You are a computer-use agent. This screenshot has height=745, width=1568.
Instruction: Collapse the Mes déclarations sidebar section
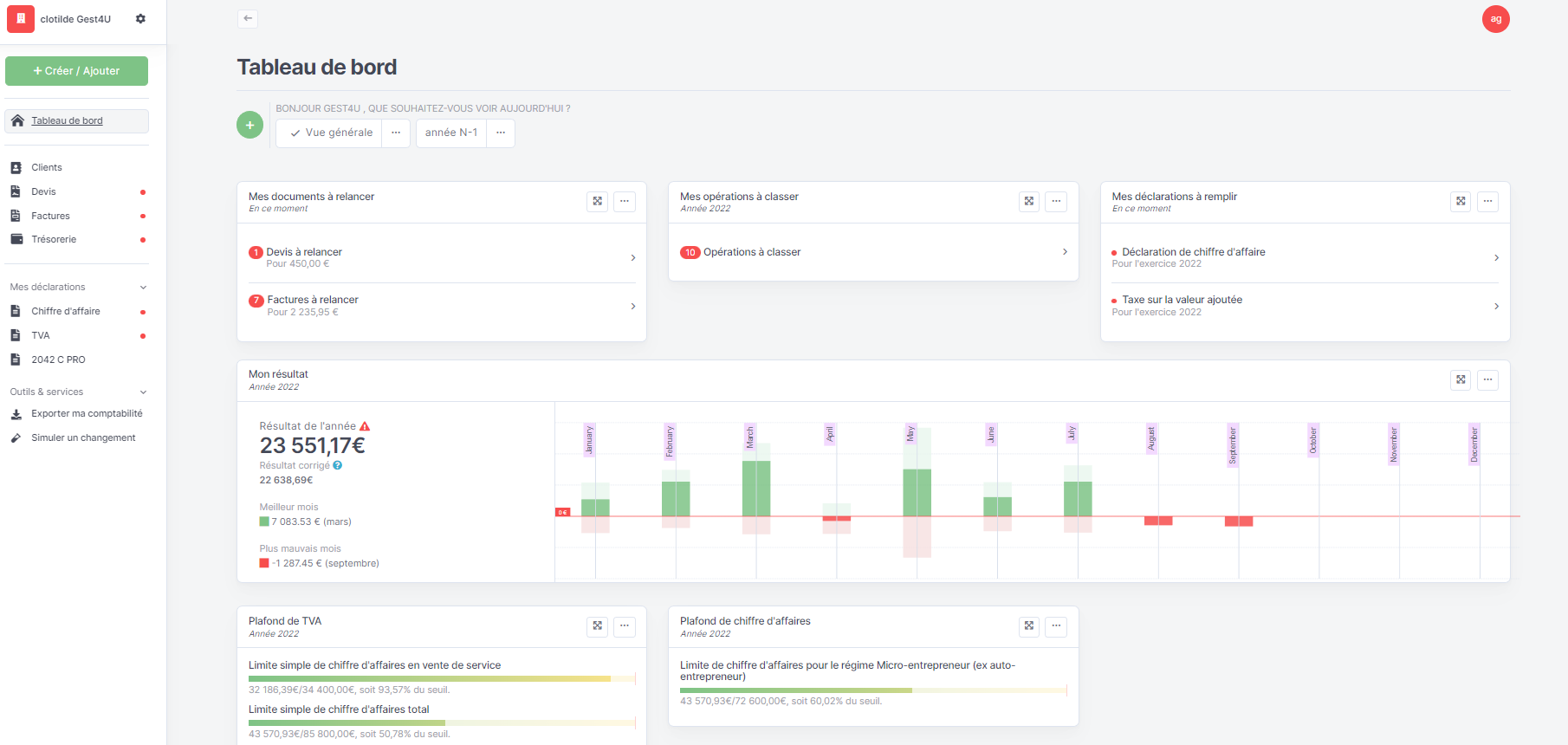[x=143, y=288]
